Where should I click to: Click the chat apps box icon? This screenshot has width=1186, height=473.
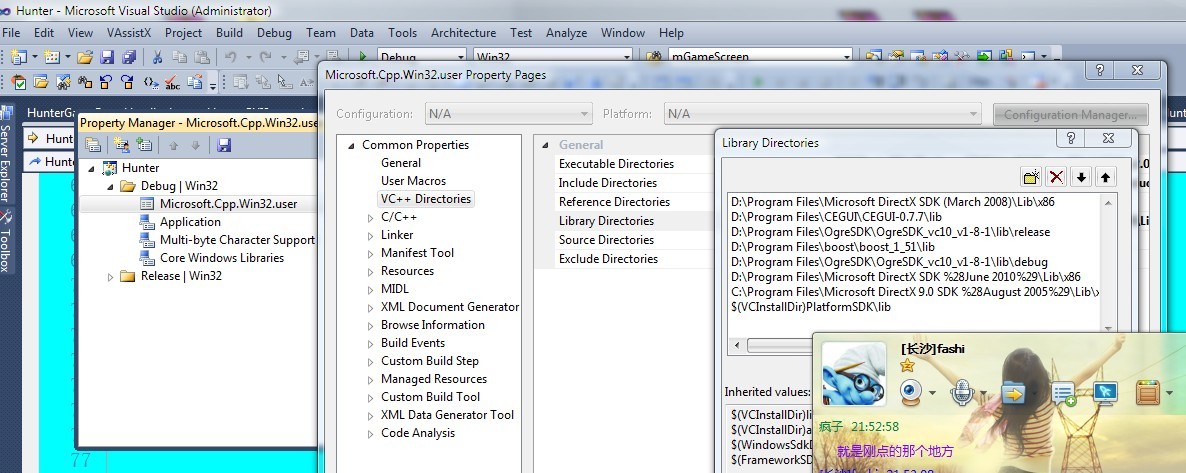1148,392
